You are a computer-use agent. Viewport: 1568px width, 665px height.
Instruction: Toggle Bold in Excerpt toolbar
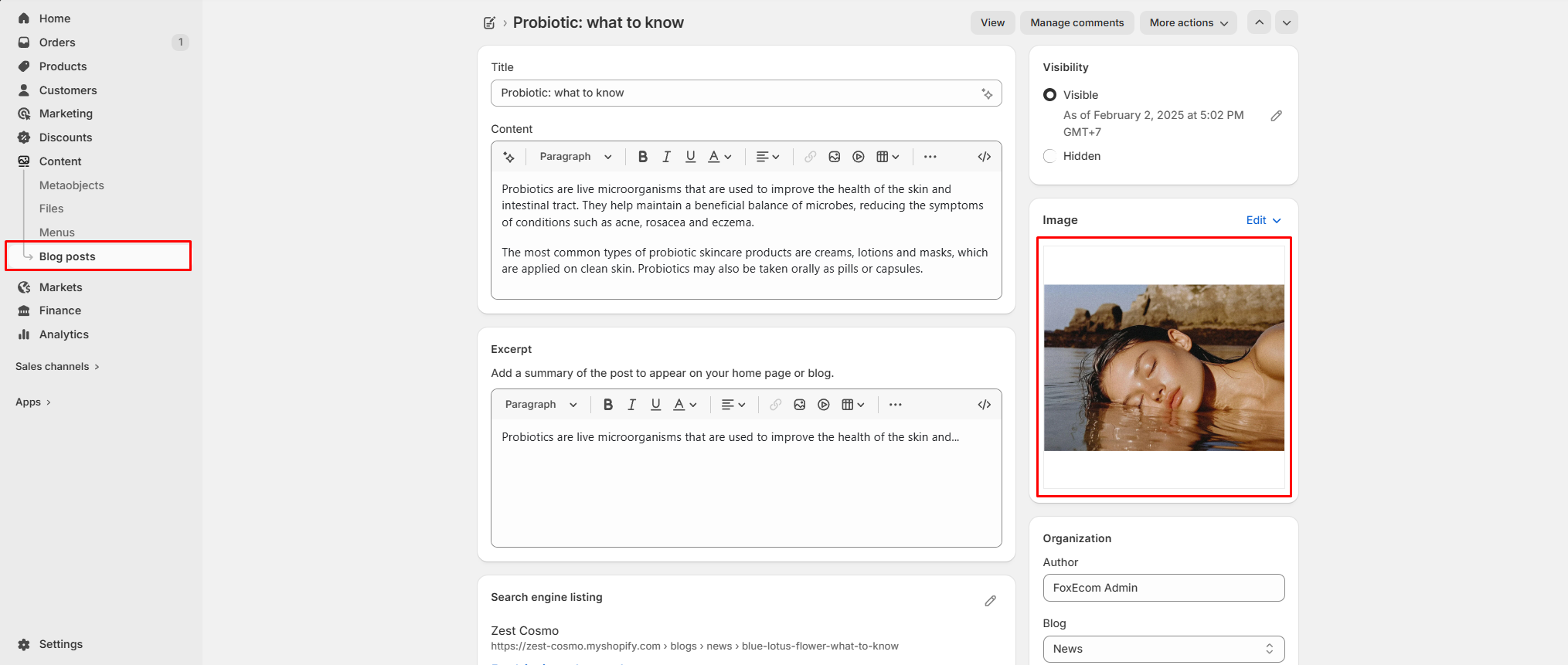click(x=608, y=405)
